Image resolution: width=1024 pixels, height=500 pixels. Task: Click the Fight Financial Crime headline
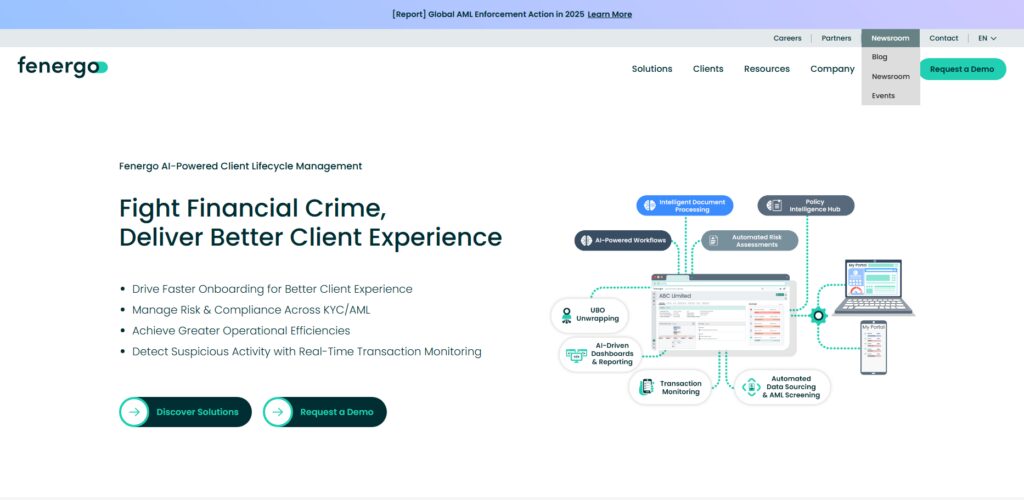coord(253,209)
